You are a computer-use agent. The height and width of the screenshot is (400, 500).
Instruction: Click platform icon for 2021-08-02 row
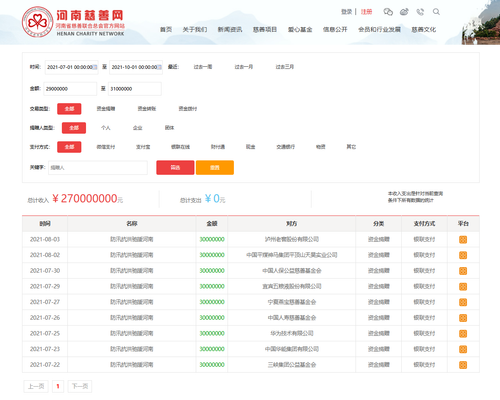[463, 255]
